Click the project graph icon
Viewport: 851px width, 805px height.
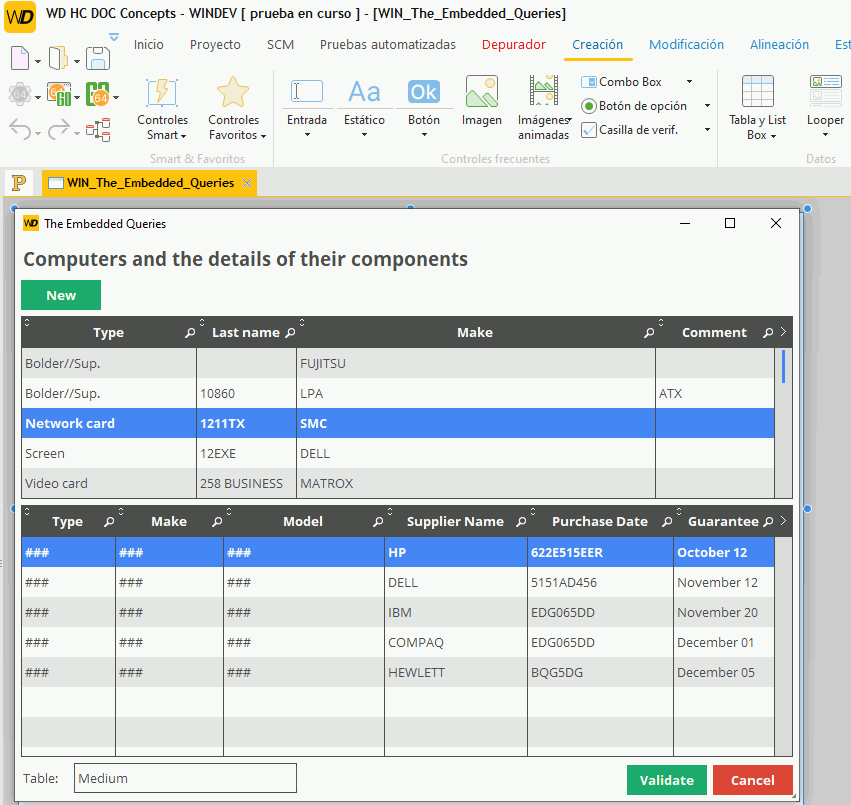(x=98, y=130)
